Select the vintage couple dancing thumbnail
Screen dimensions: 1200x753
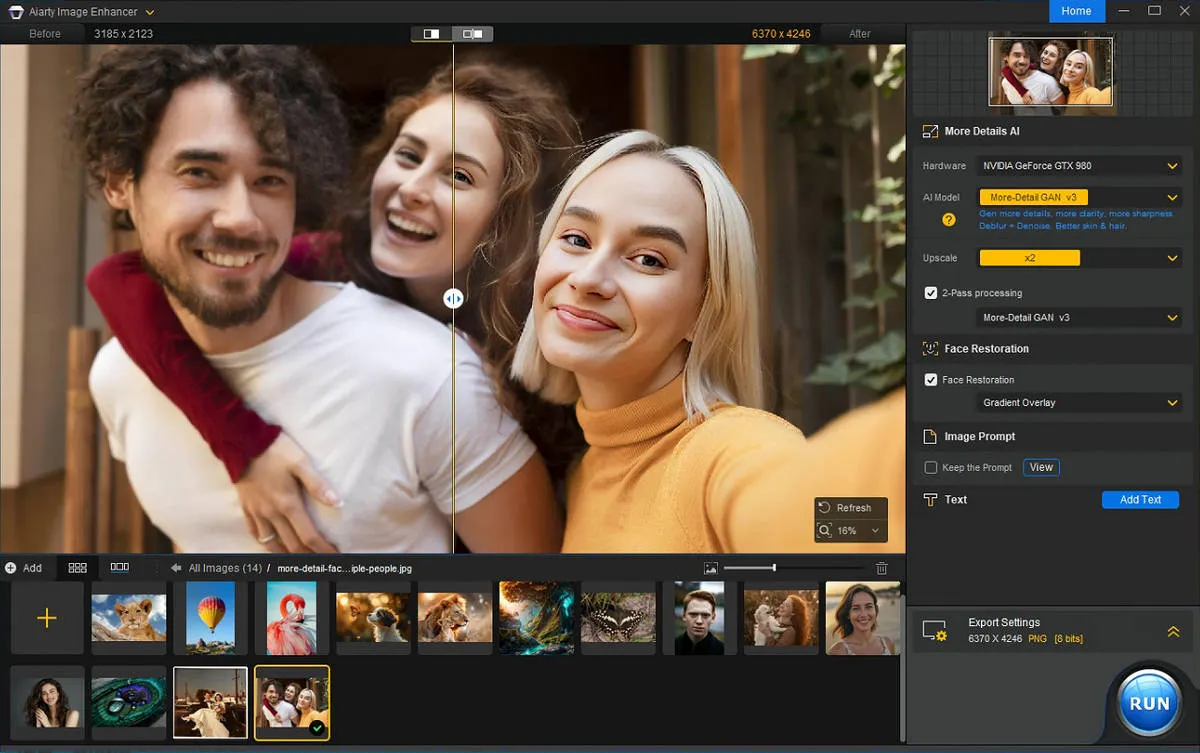210,702
